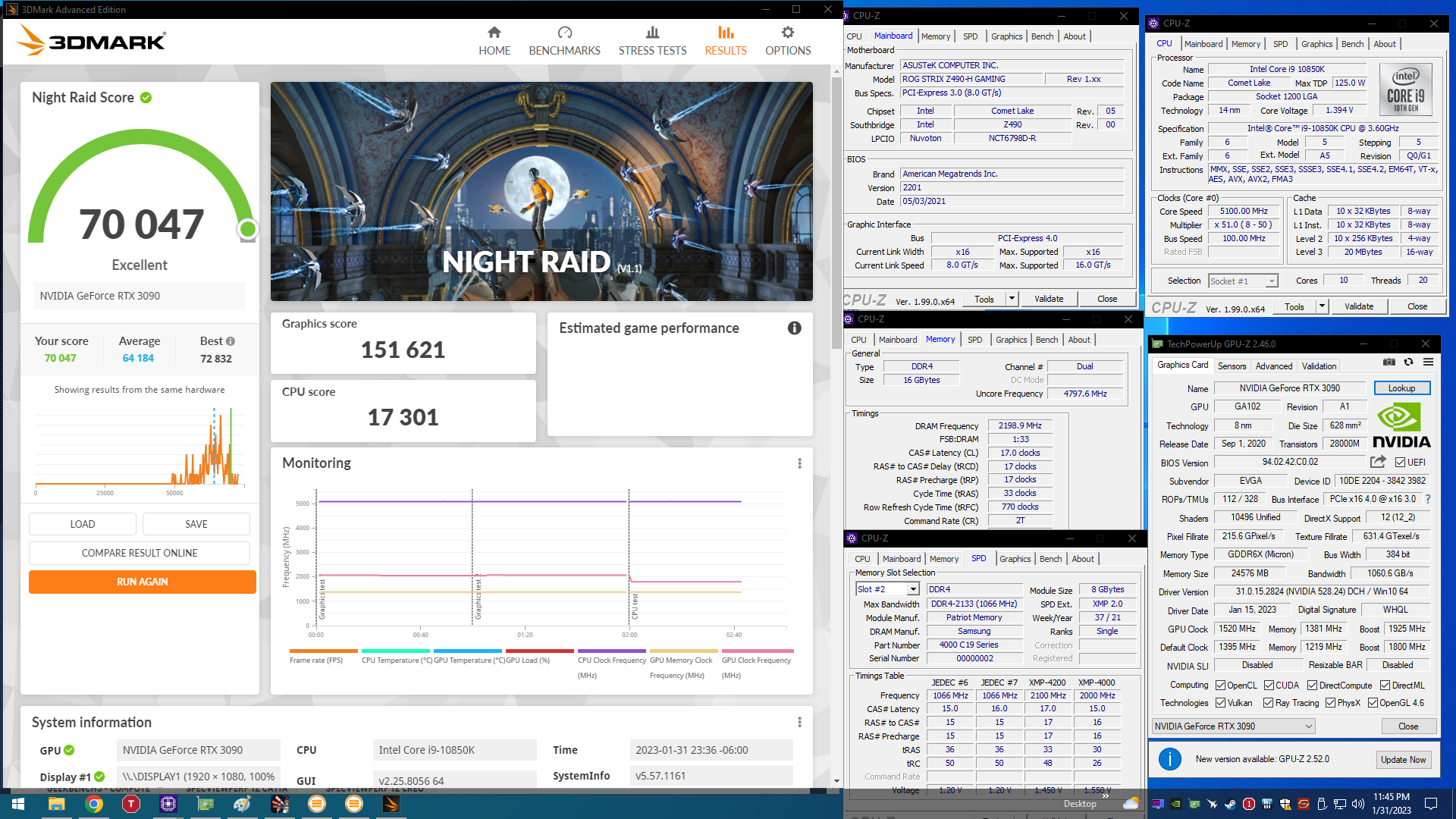This screenshot has height=819, width=1456.
Task: Click the LOAD button
Action: (83, 524)
